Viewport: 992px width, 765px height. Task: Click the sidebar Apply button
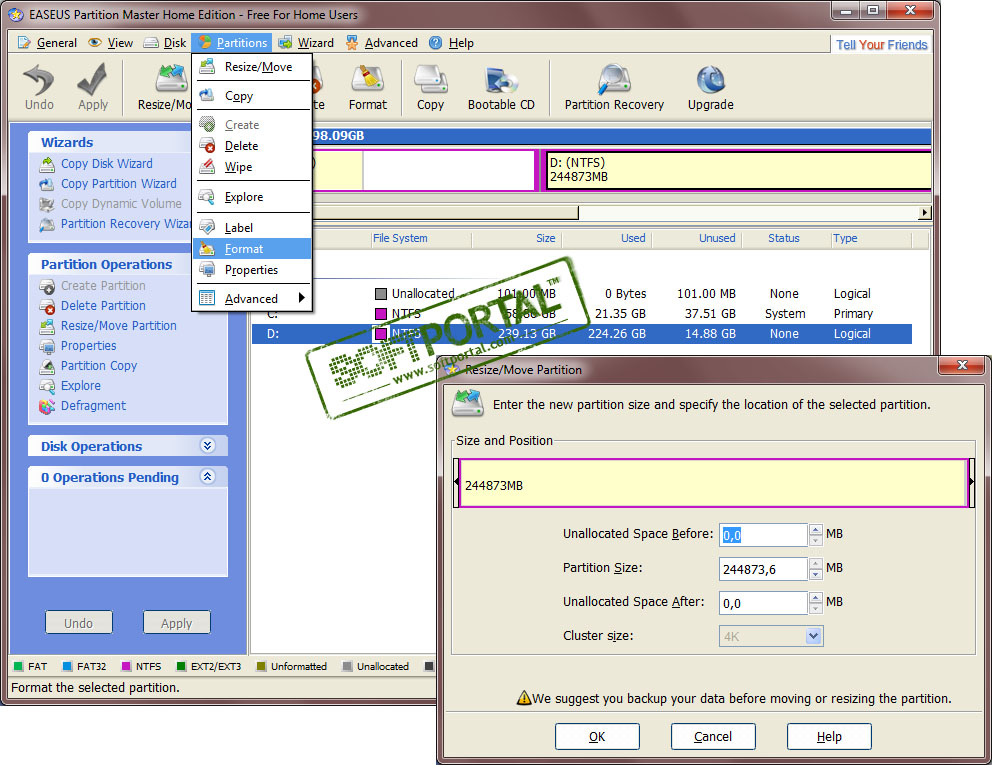click(x=177, y=623)
